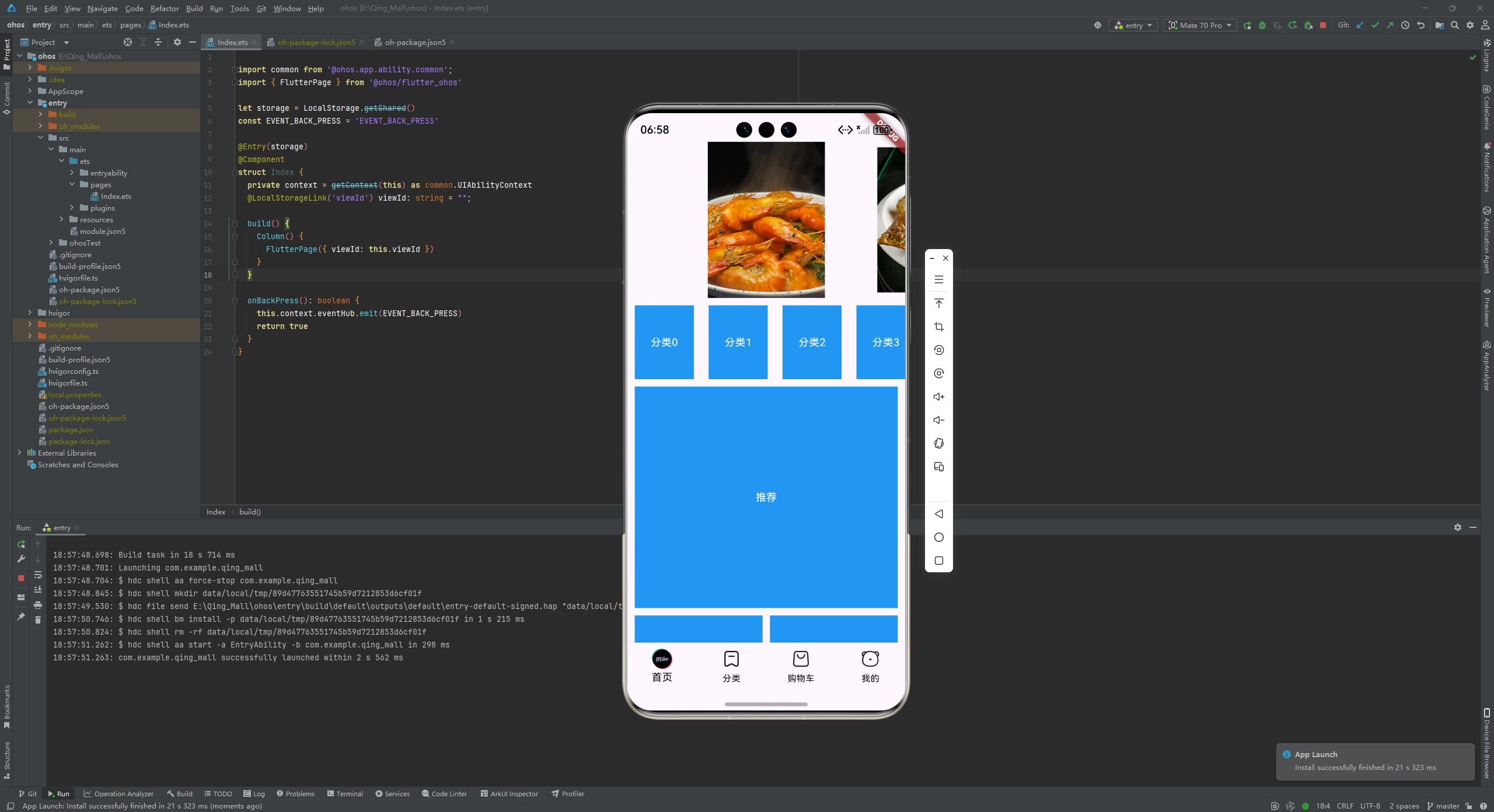
Task: Tap the 分类1 blue tile
Action: click(x=738, y=342)
